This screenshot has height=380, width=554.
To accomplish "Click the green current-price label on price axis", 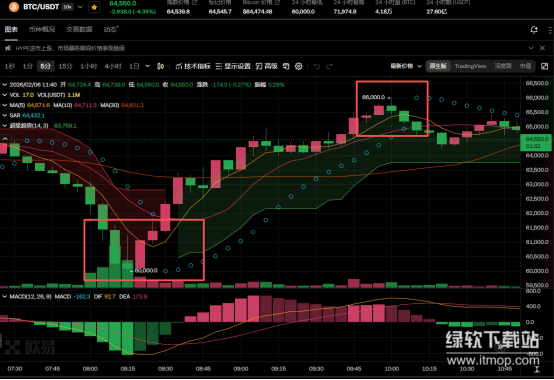I will click(x=536, y=142).
